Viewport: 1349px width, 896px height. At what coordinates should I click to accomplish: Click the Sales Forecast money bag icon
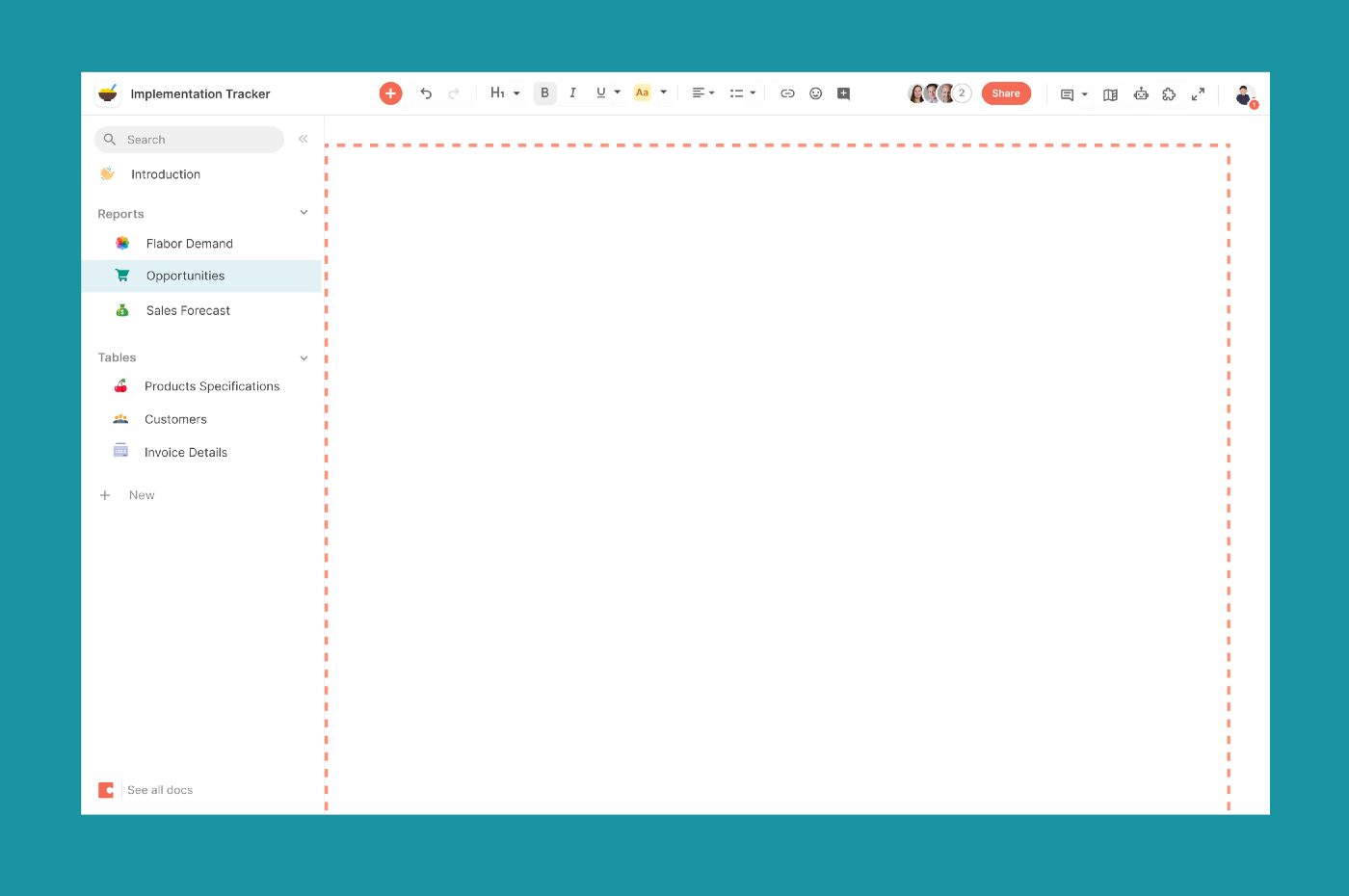[x=122, y=310]
